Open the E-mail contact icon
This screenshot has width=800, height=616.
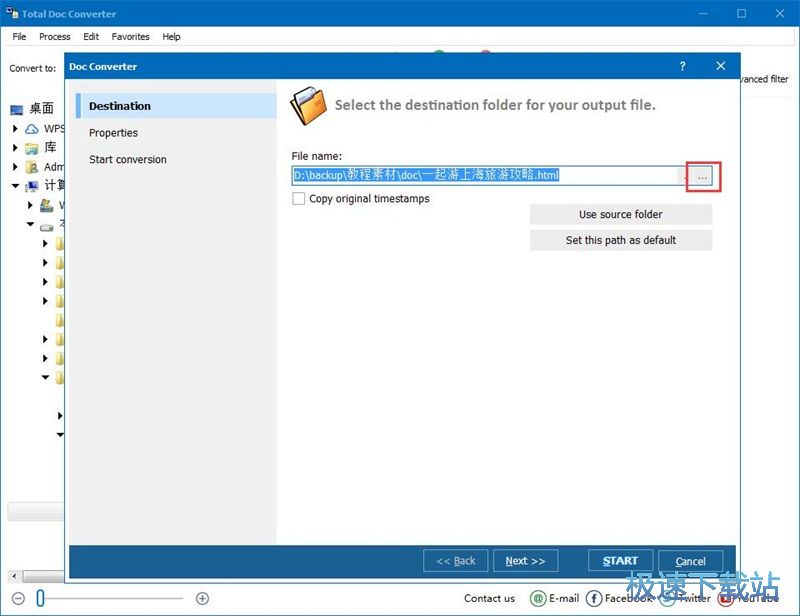pos(538,598)
